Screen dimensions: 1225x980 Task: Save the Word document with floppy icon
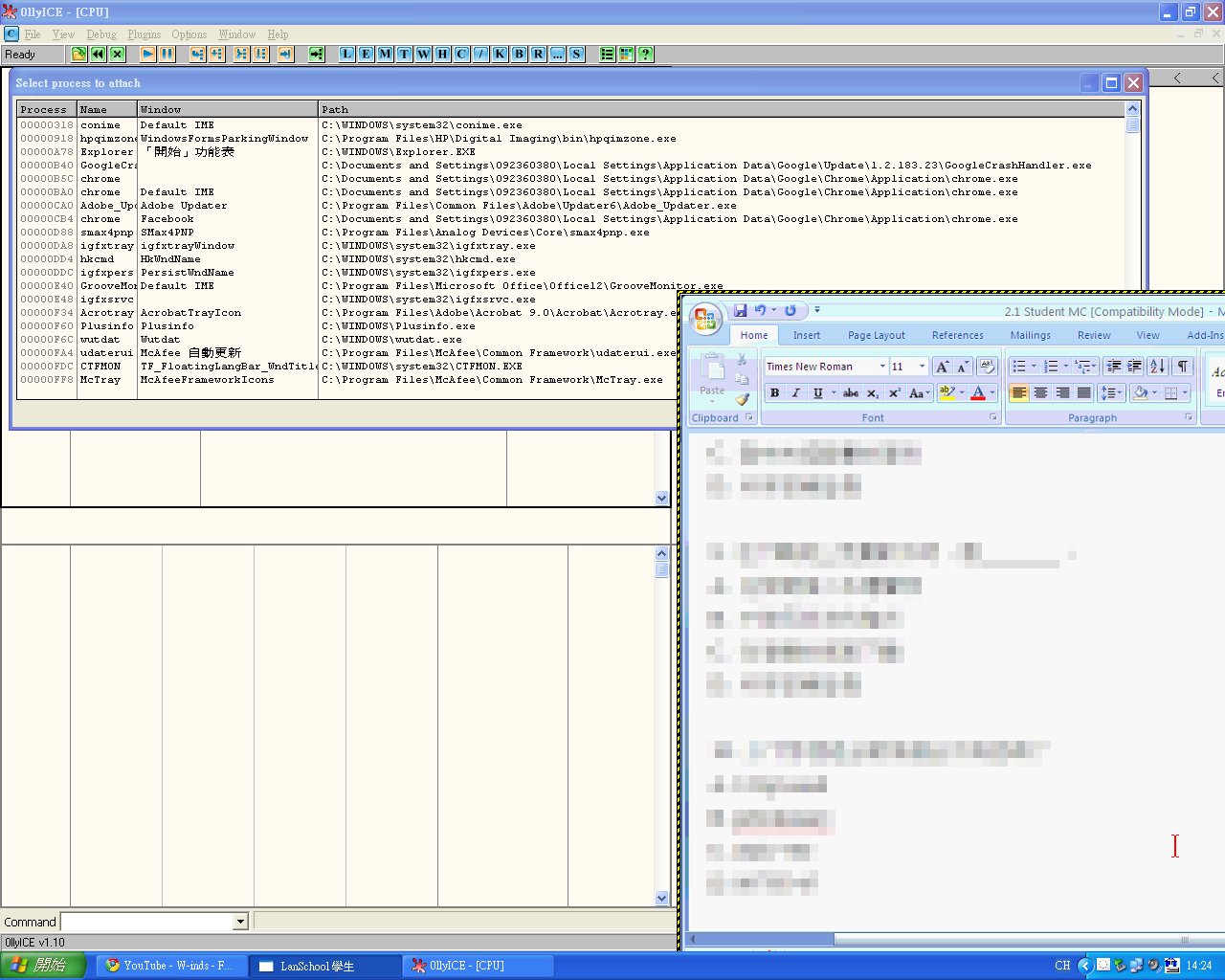tap(741, 310)
